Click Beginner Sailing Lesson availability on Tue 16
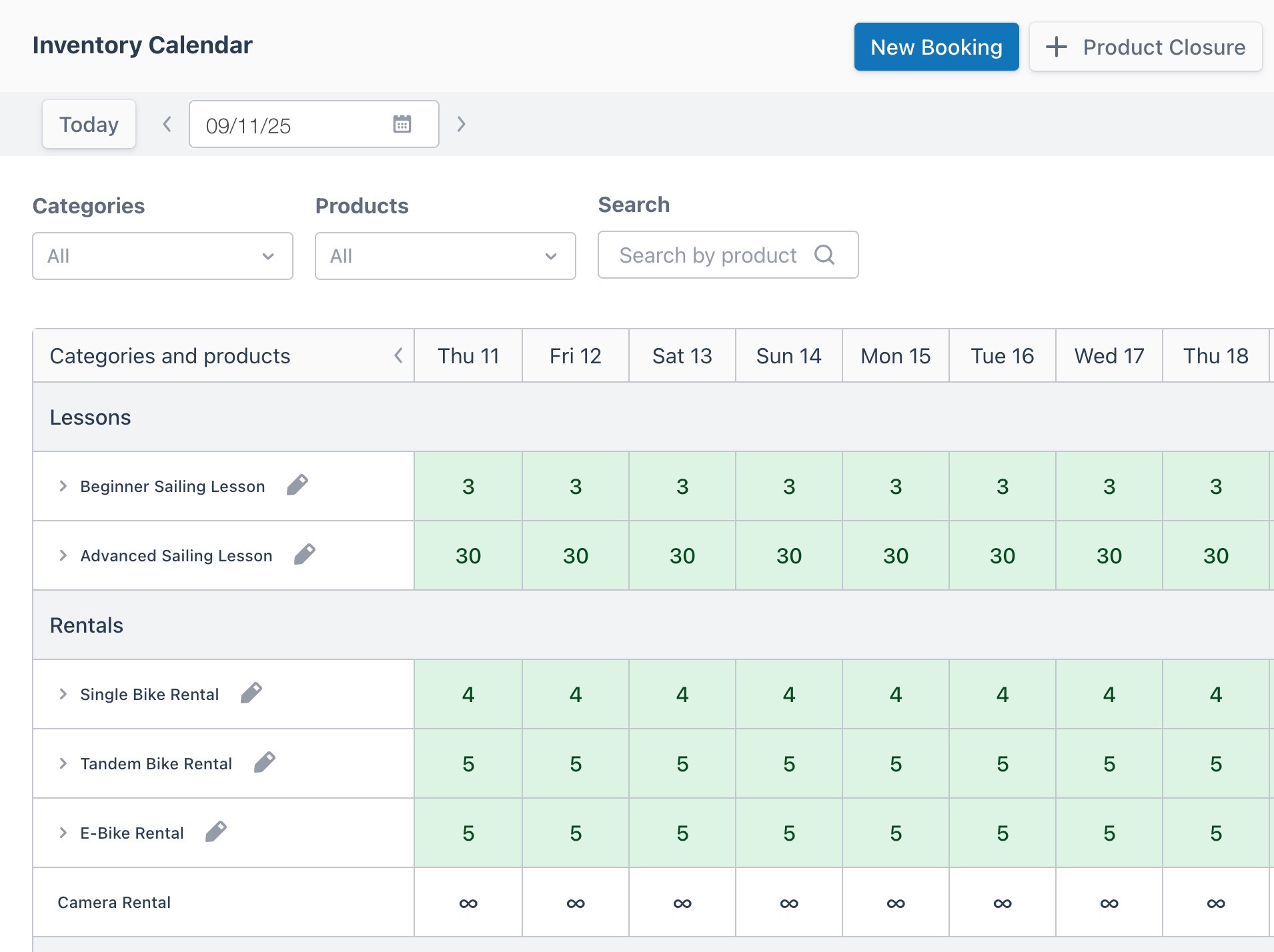 pos(1003,486)
